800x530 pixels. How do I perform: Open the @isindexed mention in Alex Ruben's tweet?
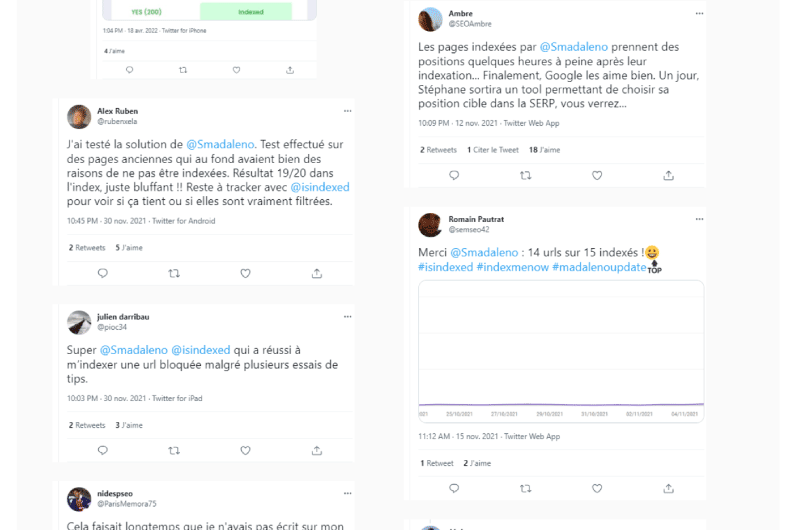pyautogui.click(x=320, y=187)
